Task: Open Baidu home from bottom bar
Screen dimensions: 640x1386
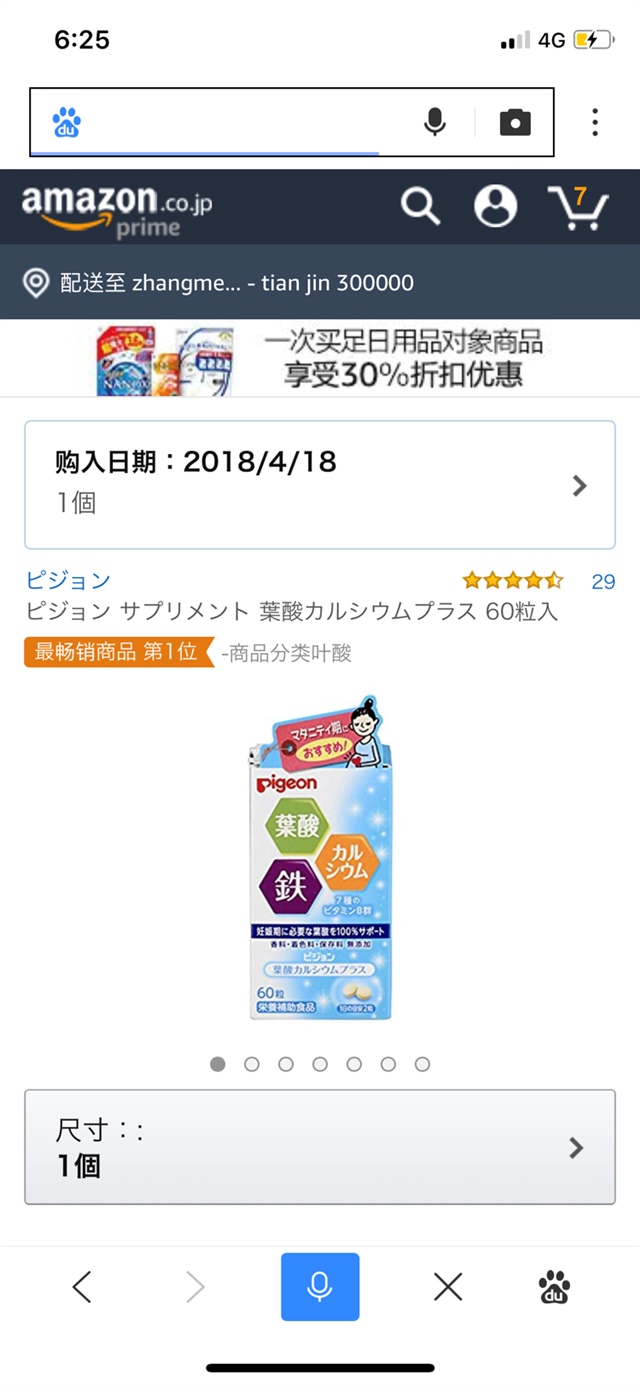Action: (554, 1286)
